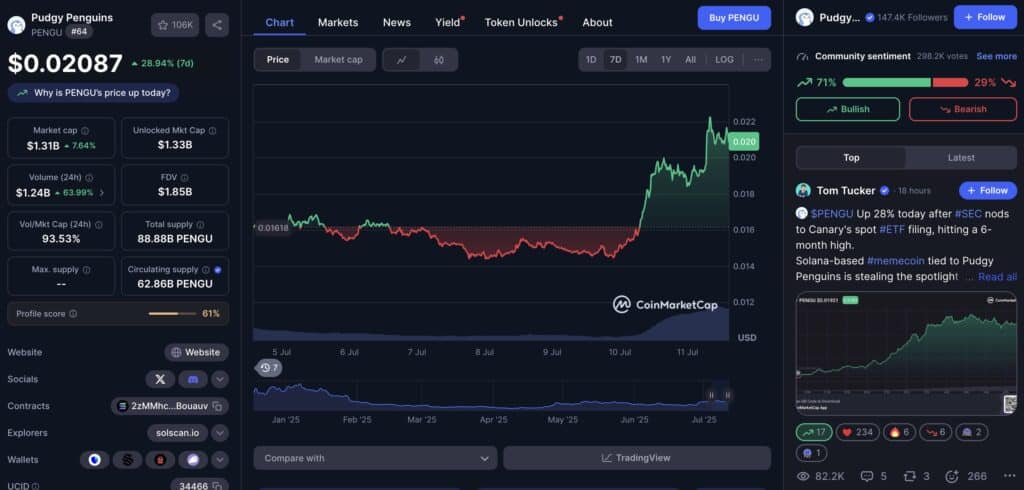1024x490 pixels.
Task: Select the blue circular wallet icon
Action: (x=95, y=460)
